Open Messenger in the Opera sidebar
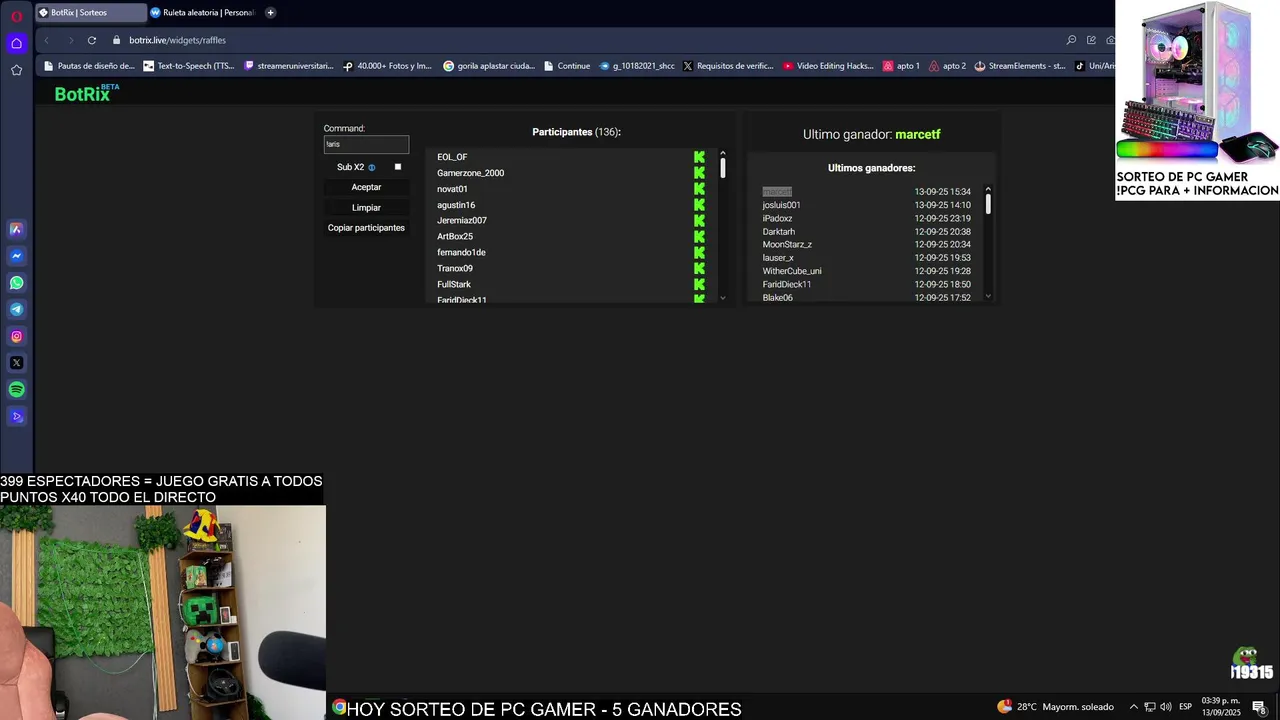Screen dimensions: 1280x720 pos(16,256)
